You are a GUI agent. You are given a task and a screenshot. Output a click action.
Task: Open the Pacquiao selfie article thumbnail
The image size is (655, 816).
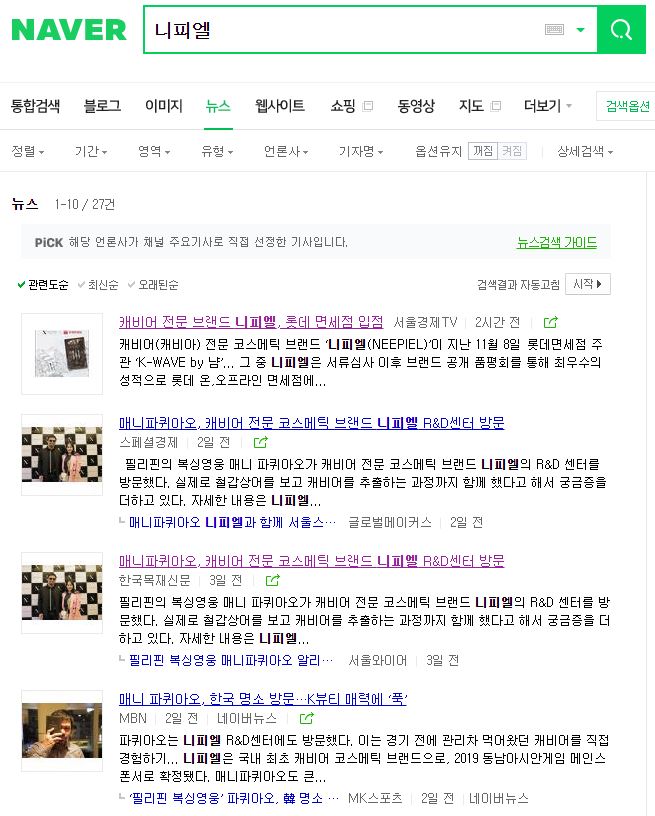[x=62, y=731]
